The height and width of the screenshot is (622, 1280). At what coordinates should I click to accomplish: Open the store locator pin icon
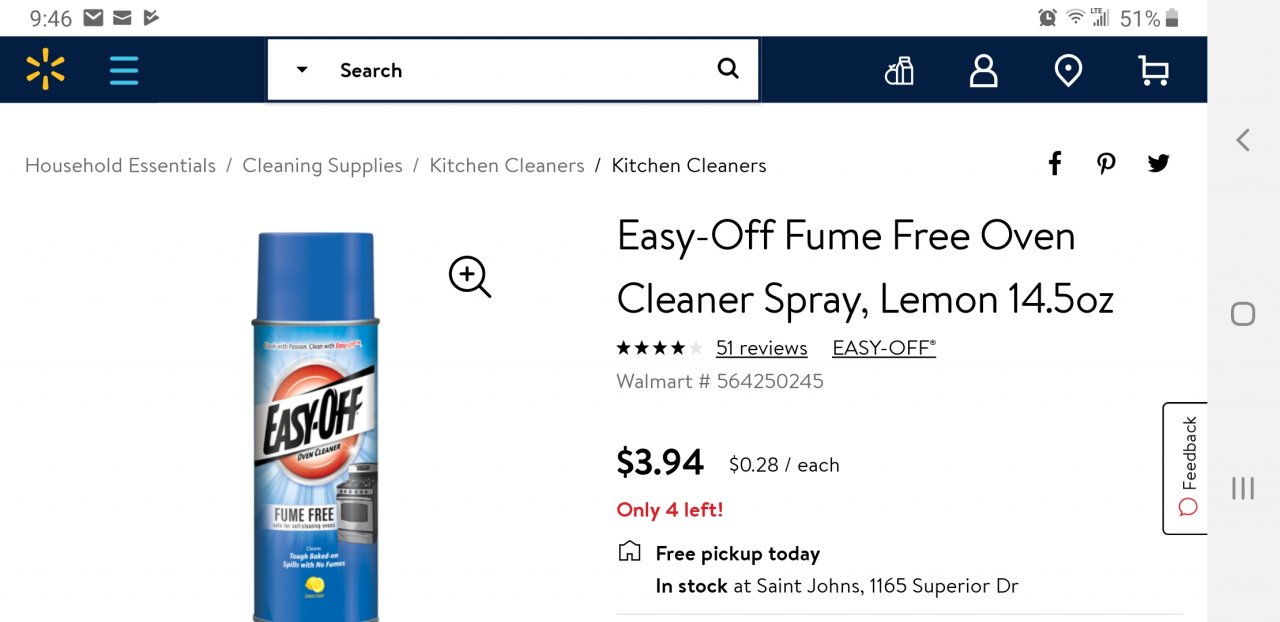point(1068,70)
